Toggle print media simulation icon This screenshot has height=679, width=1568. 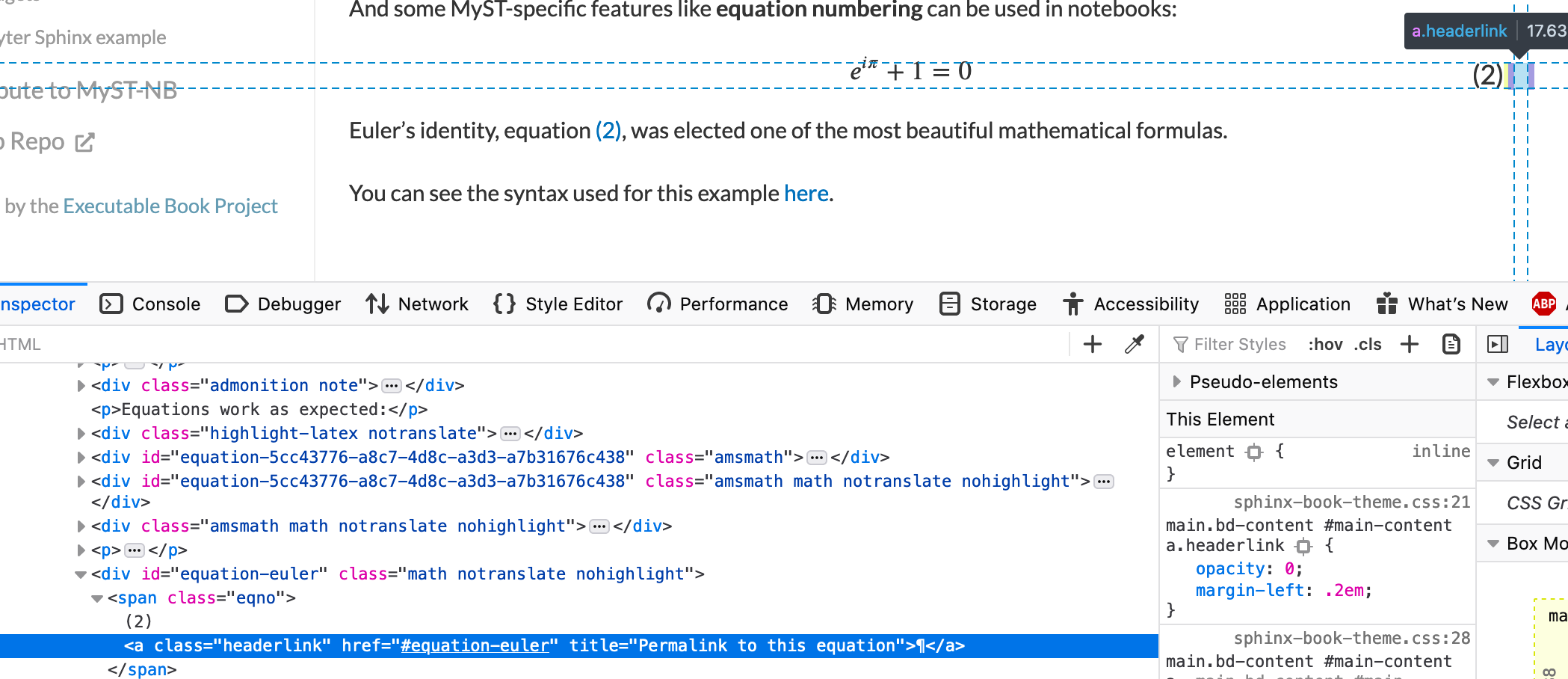(1451, 344)
